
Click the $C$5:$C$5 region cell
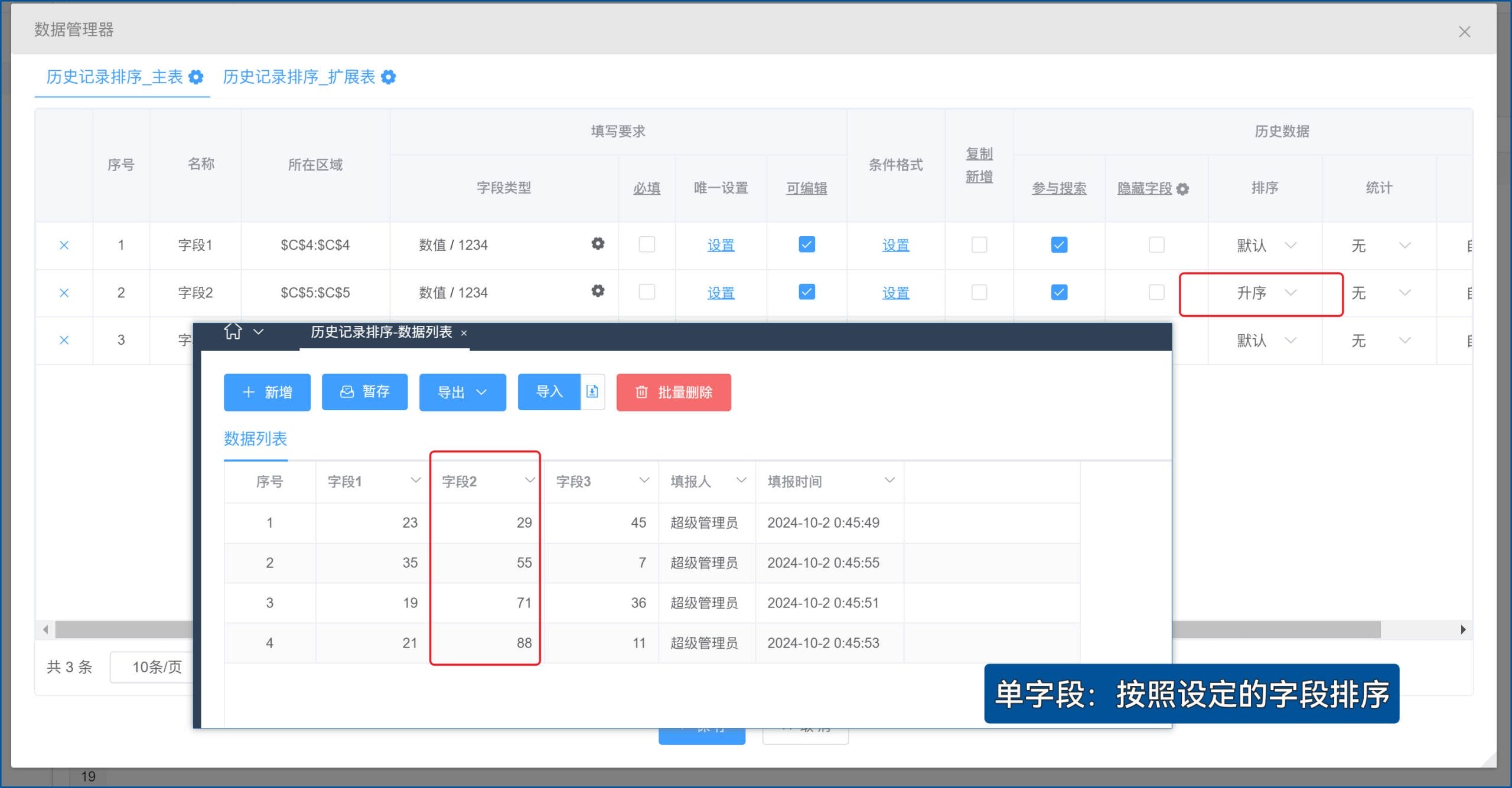[315, 293]
